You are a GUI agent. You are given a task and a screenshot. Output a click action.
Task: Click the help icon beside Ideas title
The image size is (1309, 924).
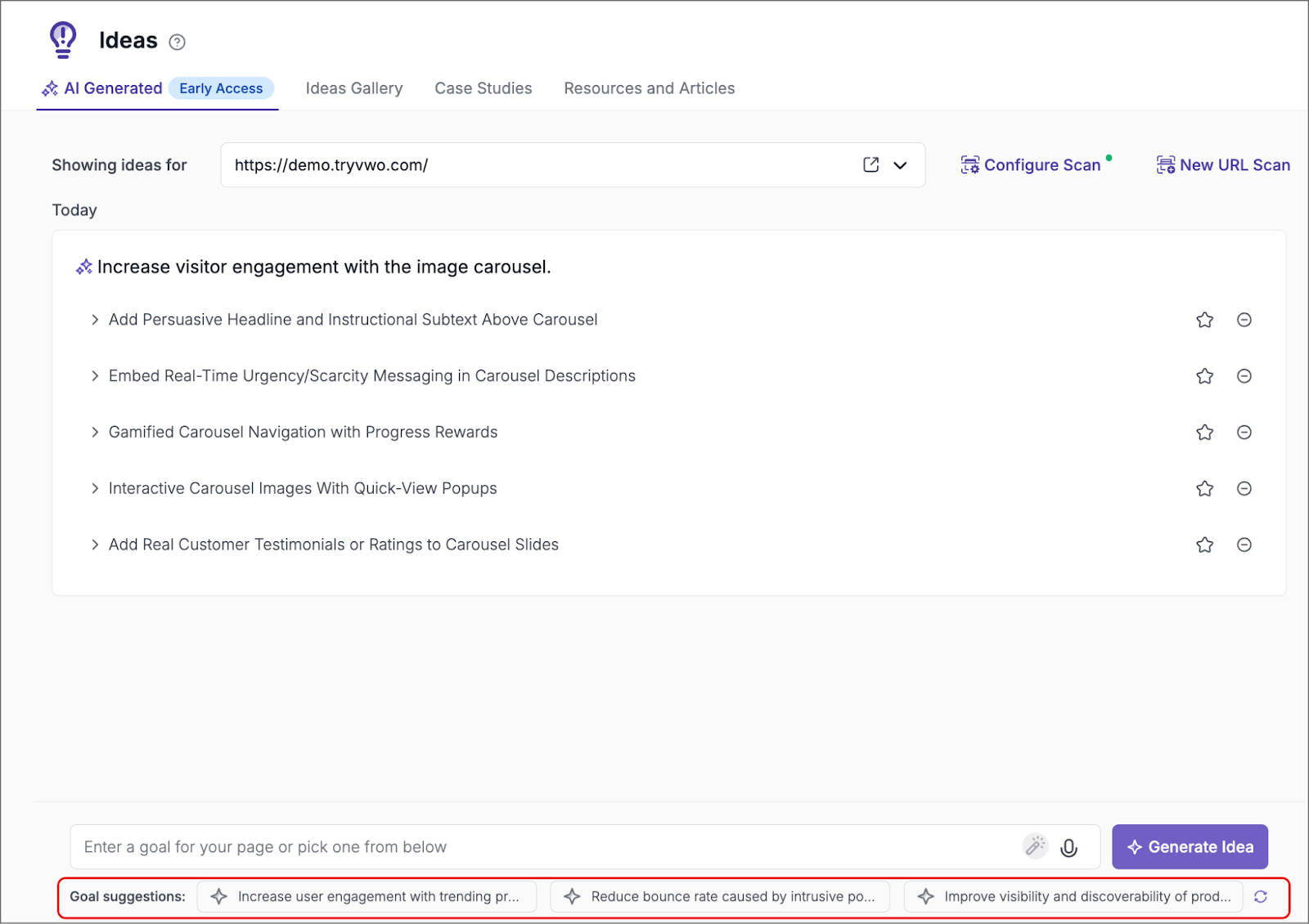pyautogui.click(x=177, y=42)
